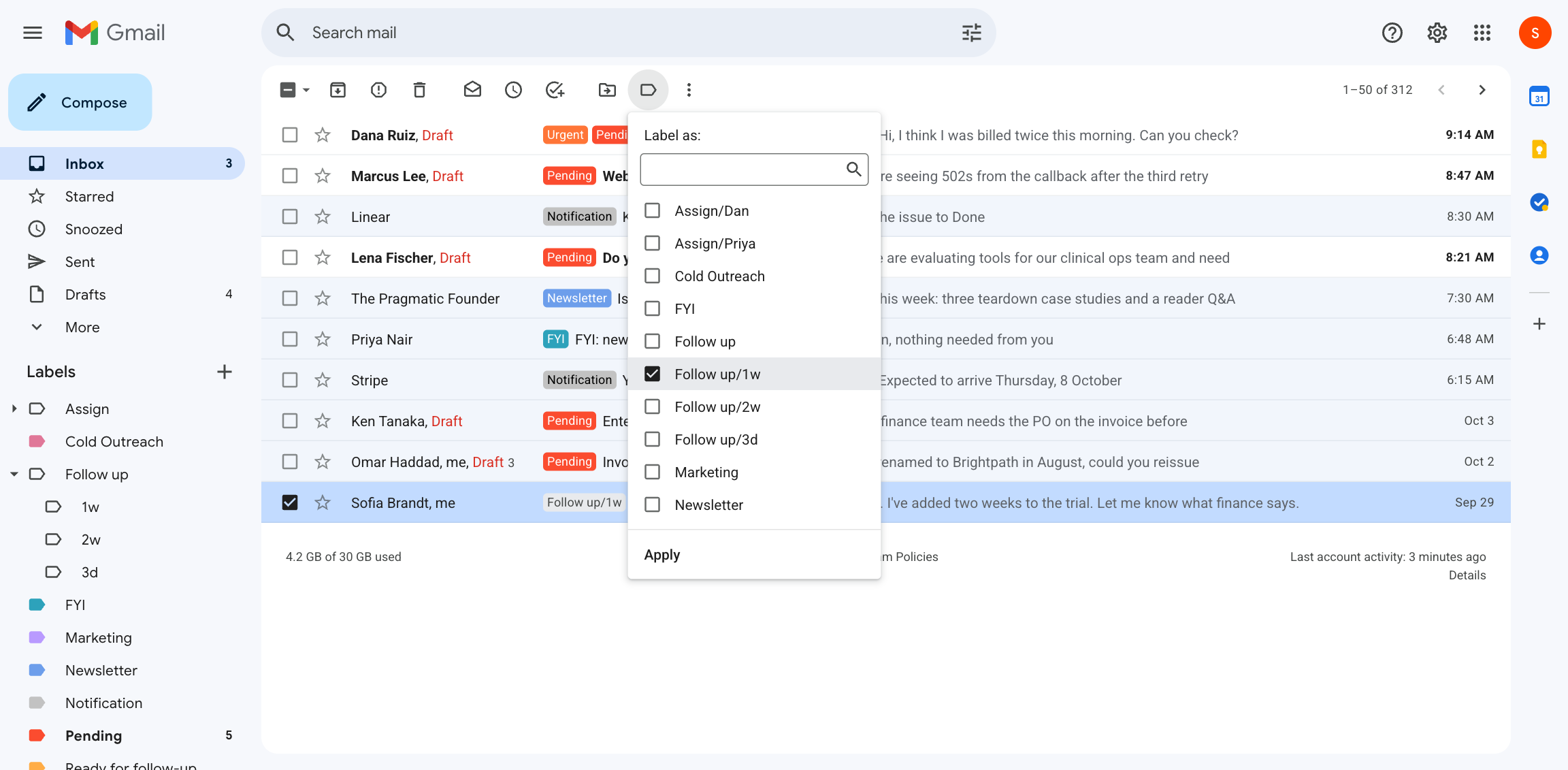Viewport: 1568px width, 770px height.
Task: Check the Follow up/2w label box
Action: (x=652, y=406)
